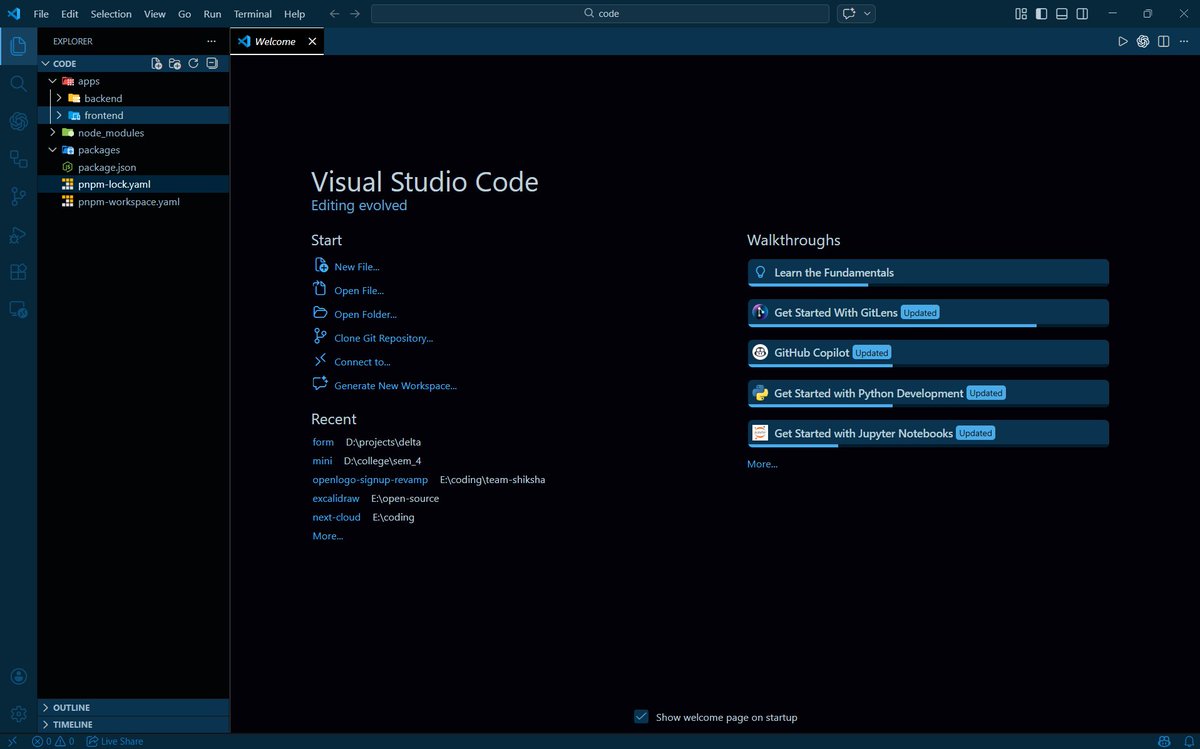The width and height of the screenshot is (1200, 749).
Task: Open the ChatGPT view in activity bar
Action: [18, 121]
